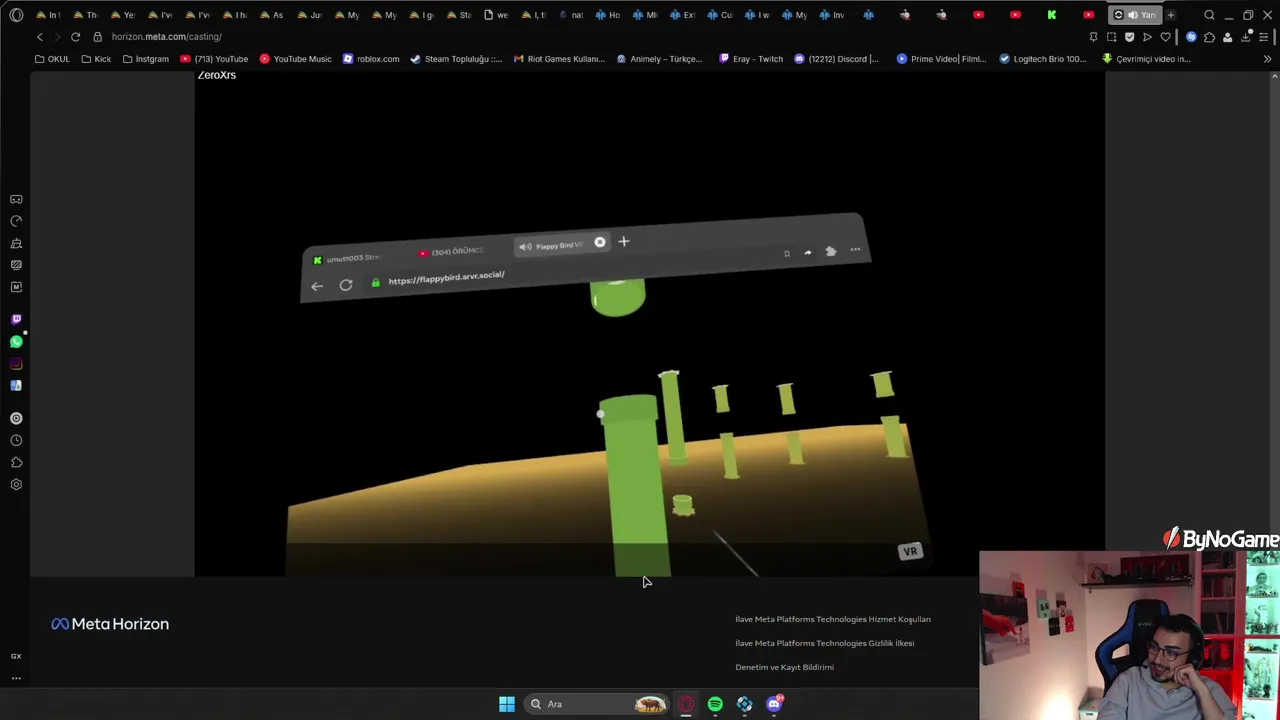This screenshot has width=1280, height=720.
Task: Open the Kick bookmarks folder
Action: click(96, 59)
